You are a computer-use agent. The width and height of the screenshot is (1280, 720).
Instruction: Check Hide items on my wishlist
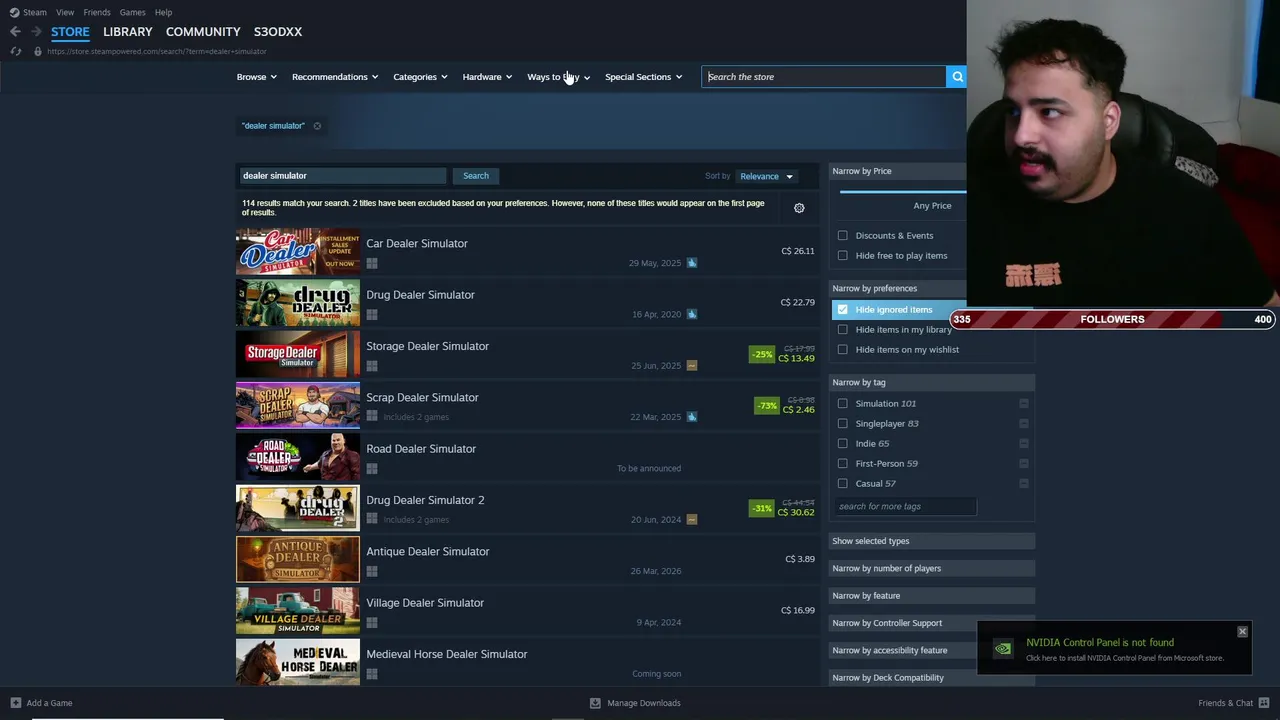pyautogui.click(x=843, y=350)
